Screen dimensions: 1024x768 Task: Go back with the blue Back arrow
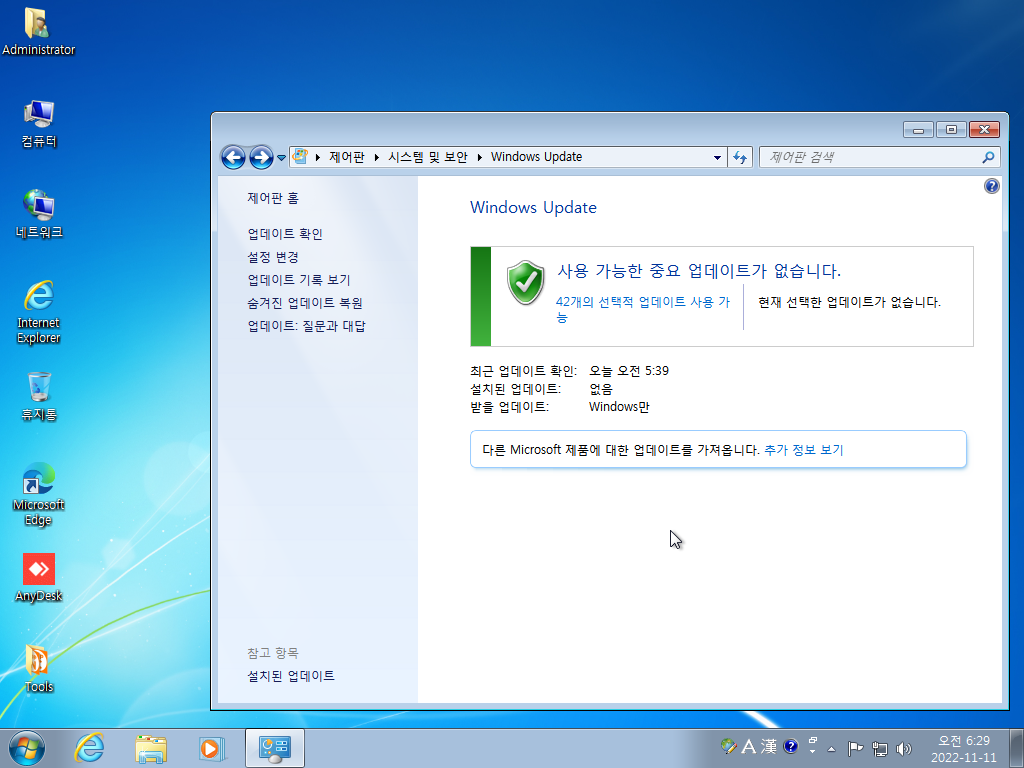click(233, 157)
